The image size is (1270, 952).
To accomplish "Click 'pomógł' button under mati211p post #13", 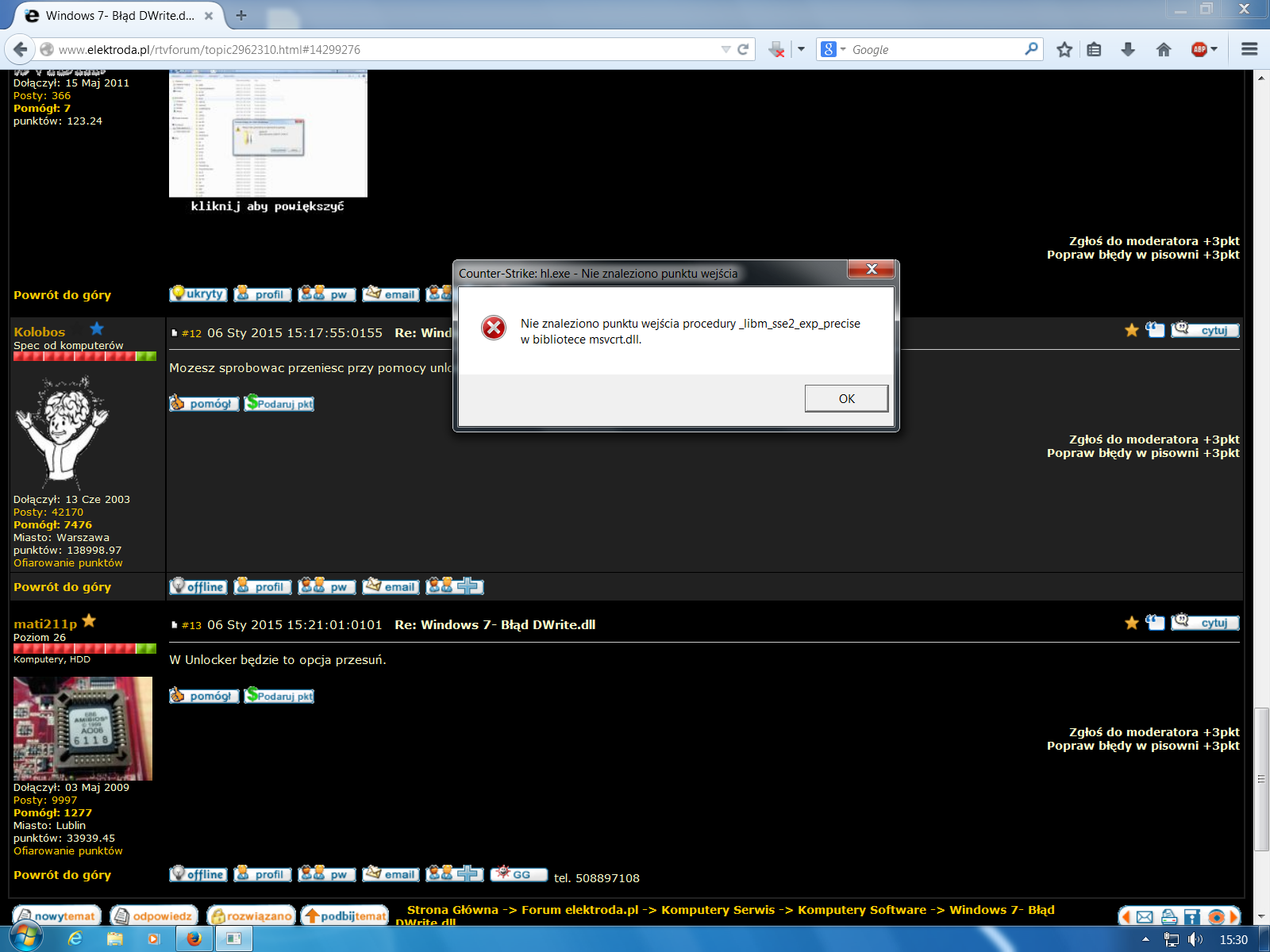I will tap(204, 696).
